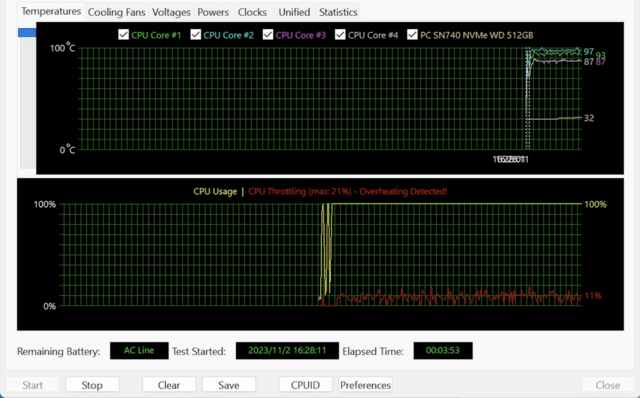
Task: Click the CPU Usage graph label
Action: (x=215, y=191)
